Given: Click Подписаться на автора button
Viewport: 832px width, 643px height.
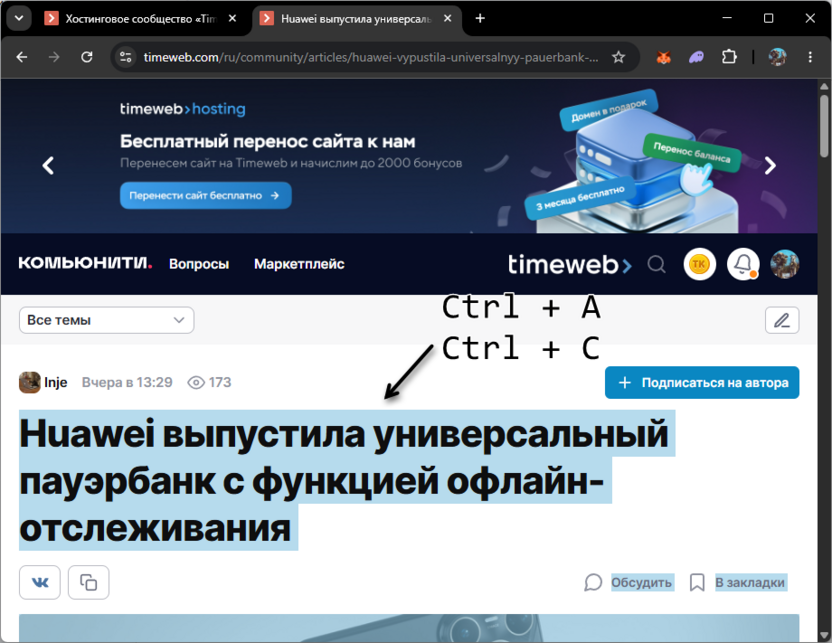Looking at the screenshot, I should (701, 383).
